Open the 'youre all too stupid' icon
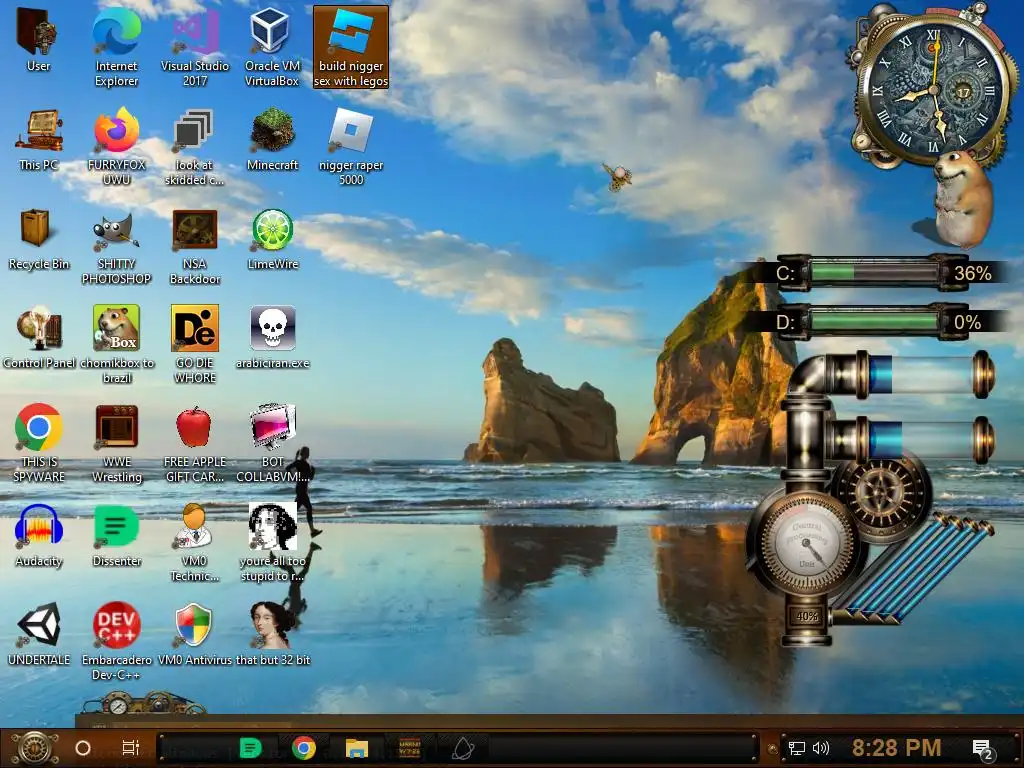The image size is (1024, 768). pyautogui.click(x=272, y=543)
